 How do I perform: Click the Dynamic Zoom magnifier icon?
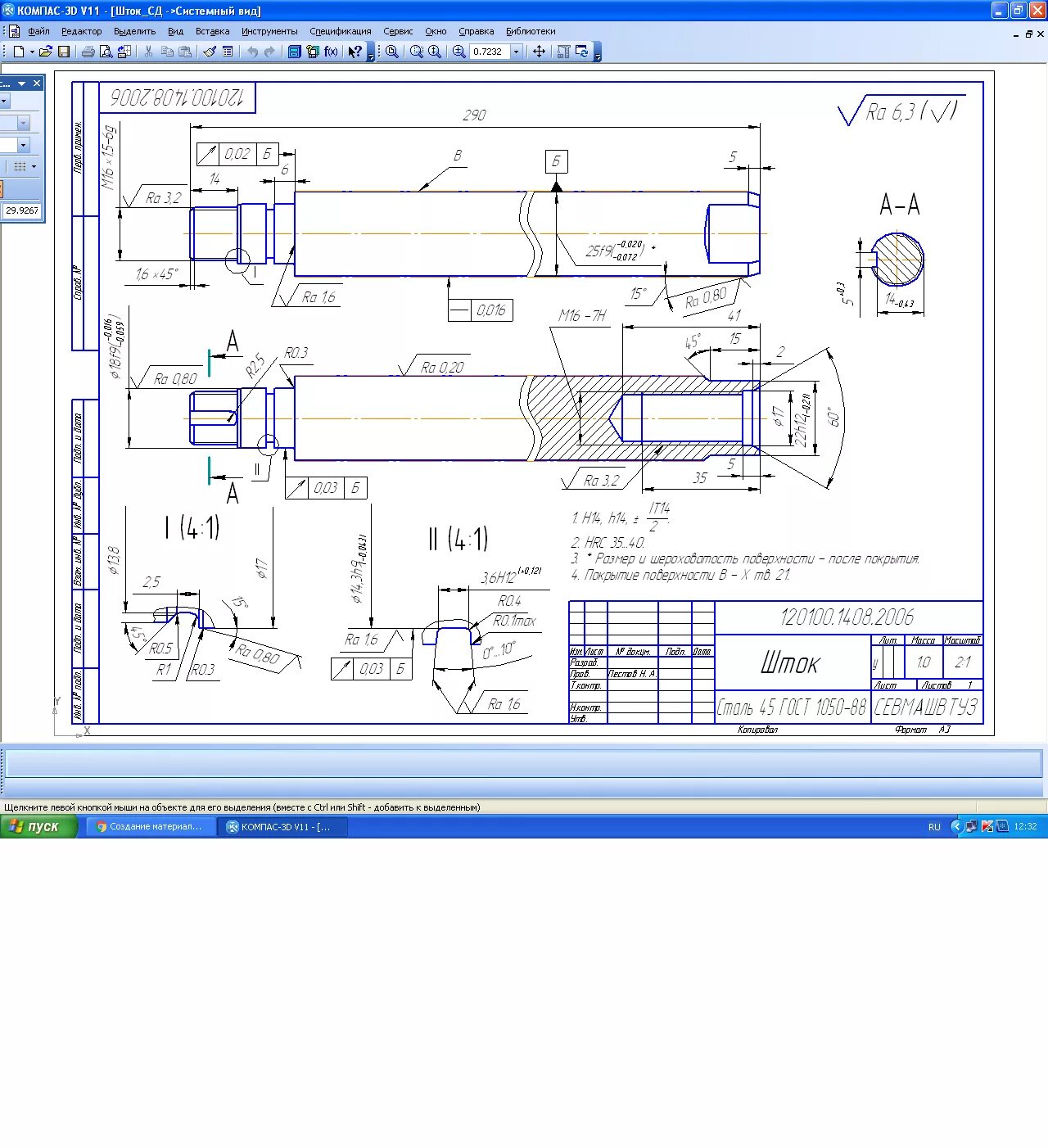(x=435, y=52)
